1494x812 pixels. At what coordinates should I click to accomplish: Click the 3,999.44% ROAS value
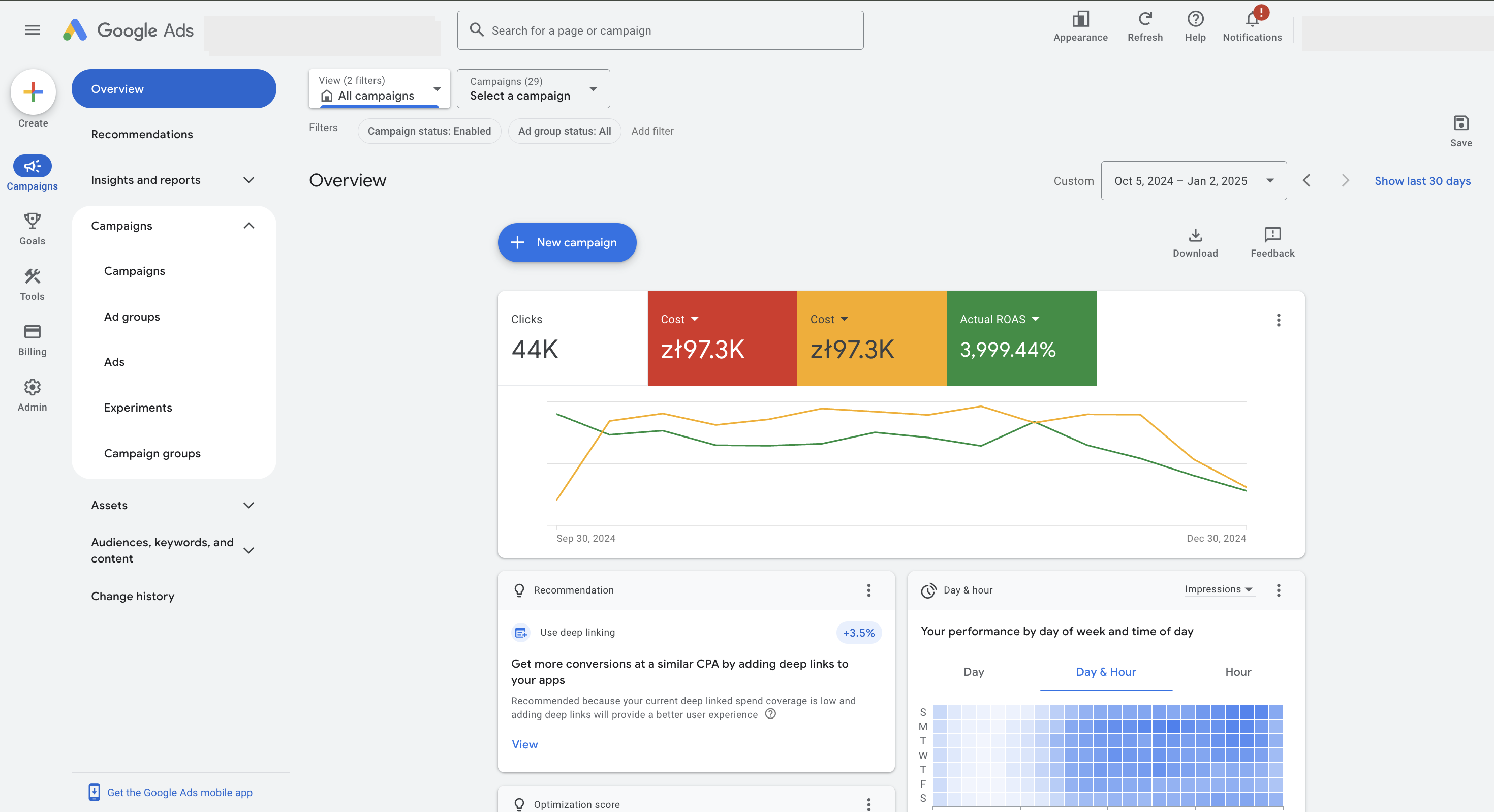1007,350
